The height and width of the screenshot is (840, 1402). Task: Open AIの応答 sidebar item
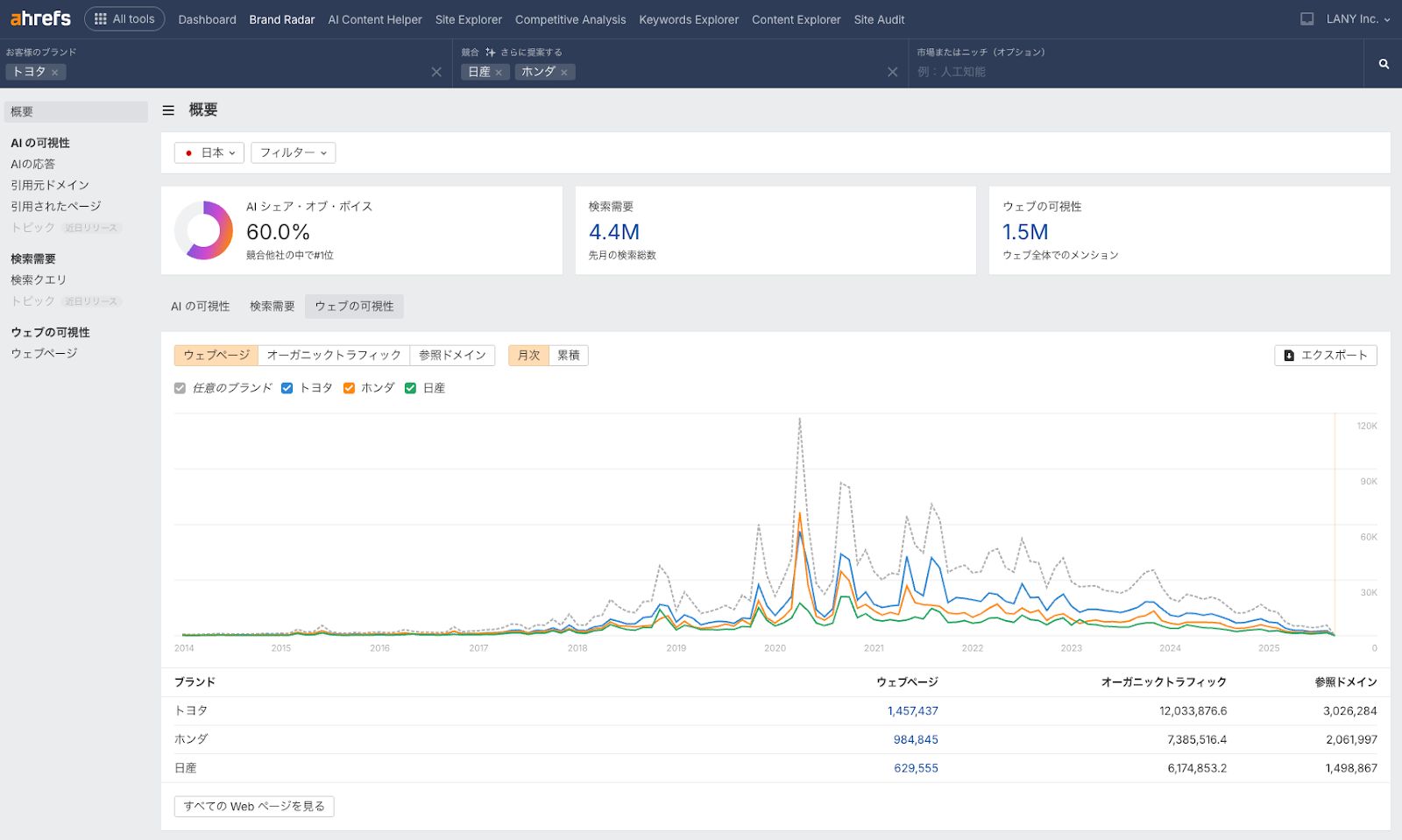coord(32,164)
